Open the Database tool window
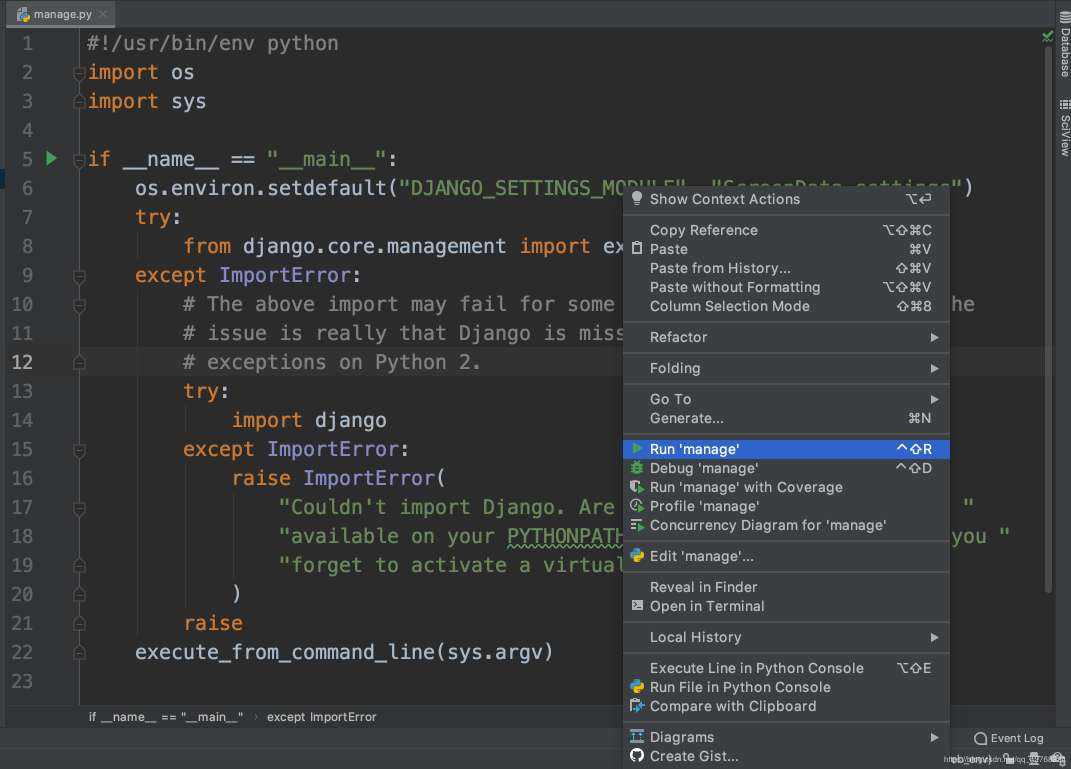The width and height of the screenshot is (1071, 769). click(1064, 44)
